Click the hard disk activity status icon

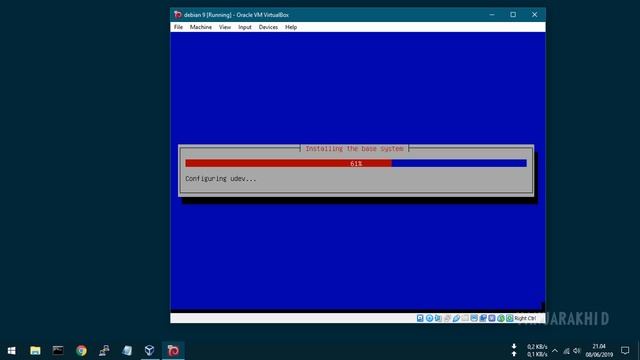pyautogui.click(x=420, y=318)
